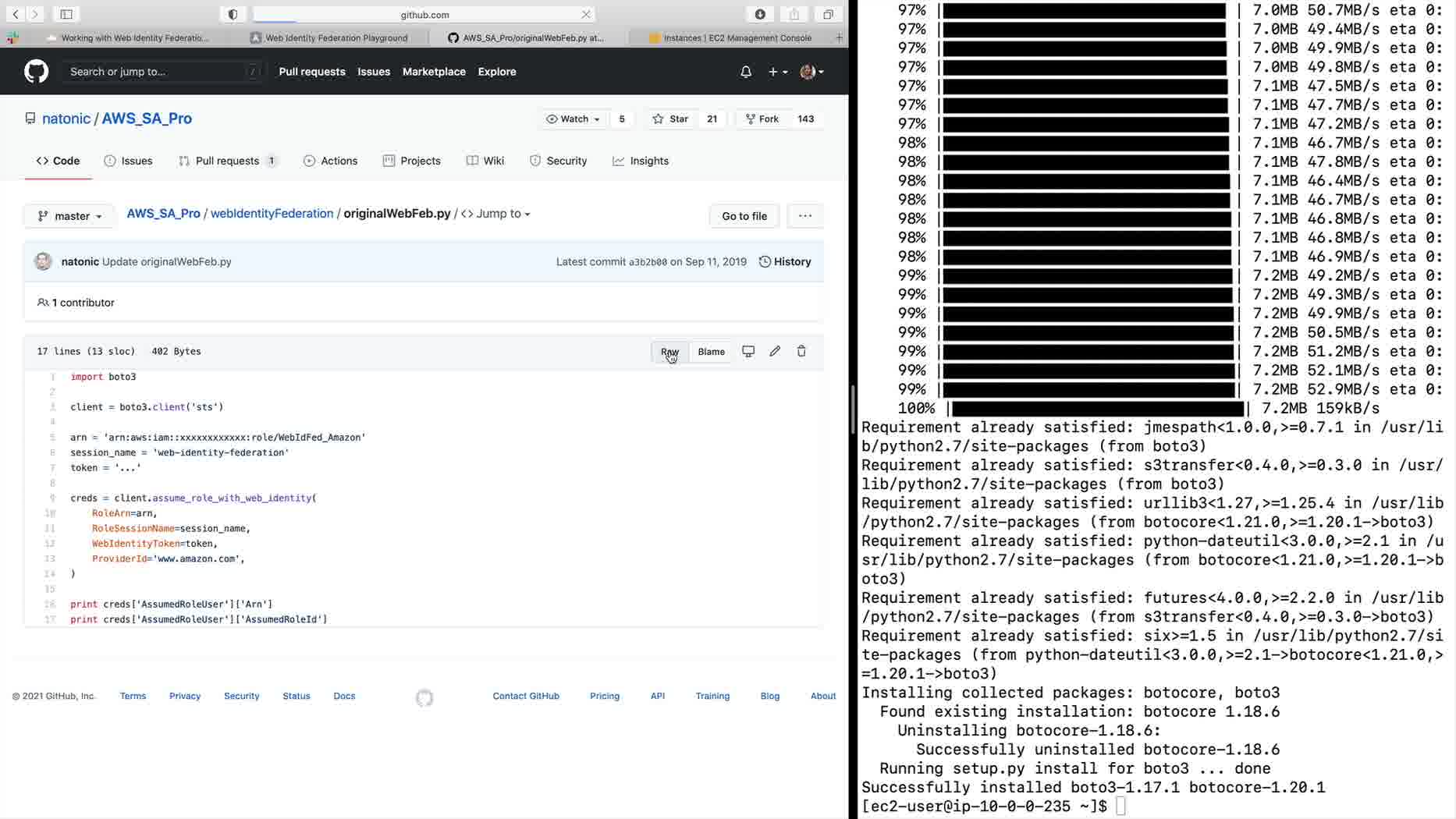
Task: Open the Safari share menu
Action: [x=794, y=14]
